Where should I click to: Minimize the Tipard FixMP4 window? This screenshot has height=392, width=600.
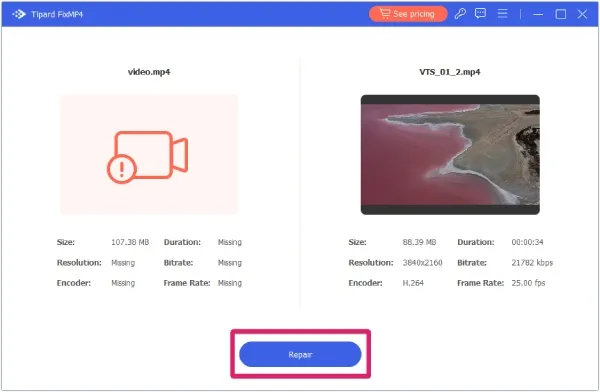[538, 15]
